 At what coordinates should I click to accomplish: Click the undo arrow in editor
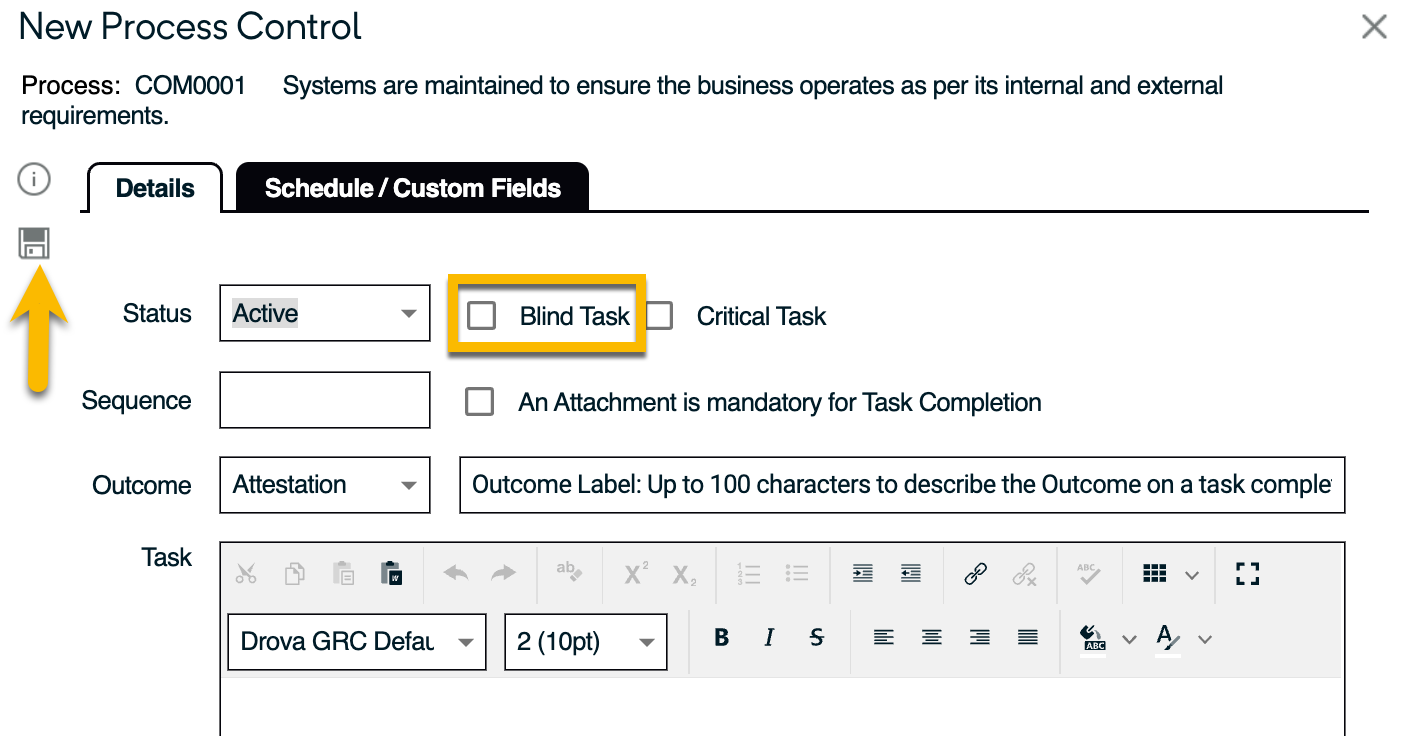coord(456,574)
